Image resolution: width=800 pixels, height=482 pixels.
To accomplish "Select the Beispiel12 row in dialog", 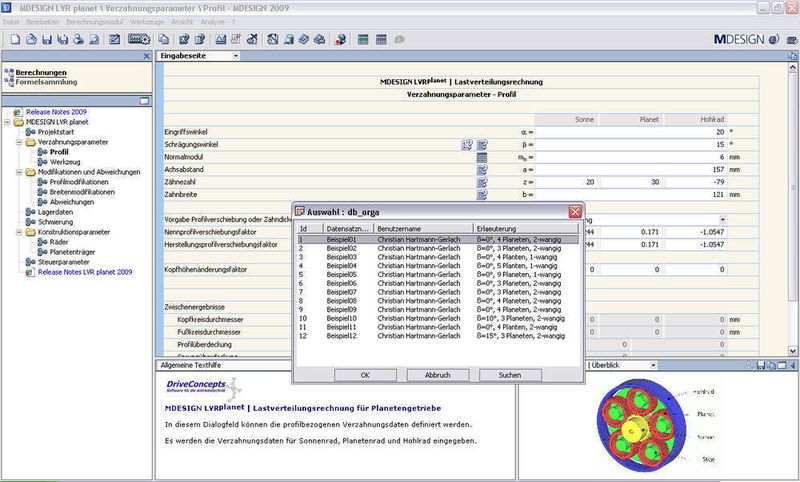I will click(x=438, y=336).
